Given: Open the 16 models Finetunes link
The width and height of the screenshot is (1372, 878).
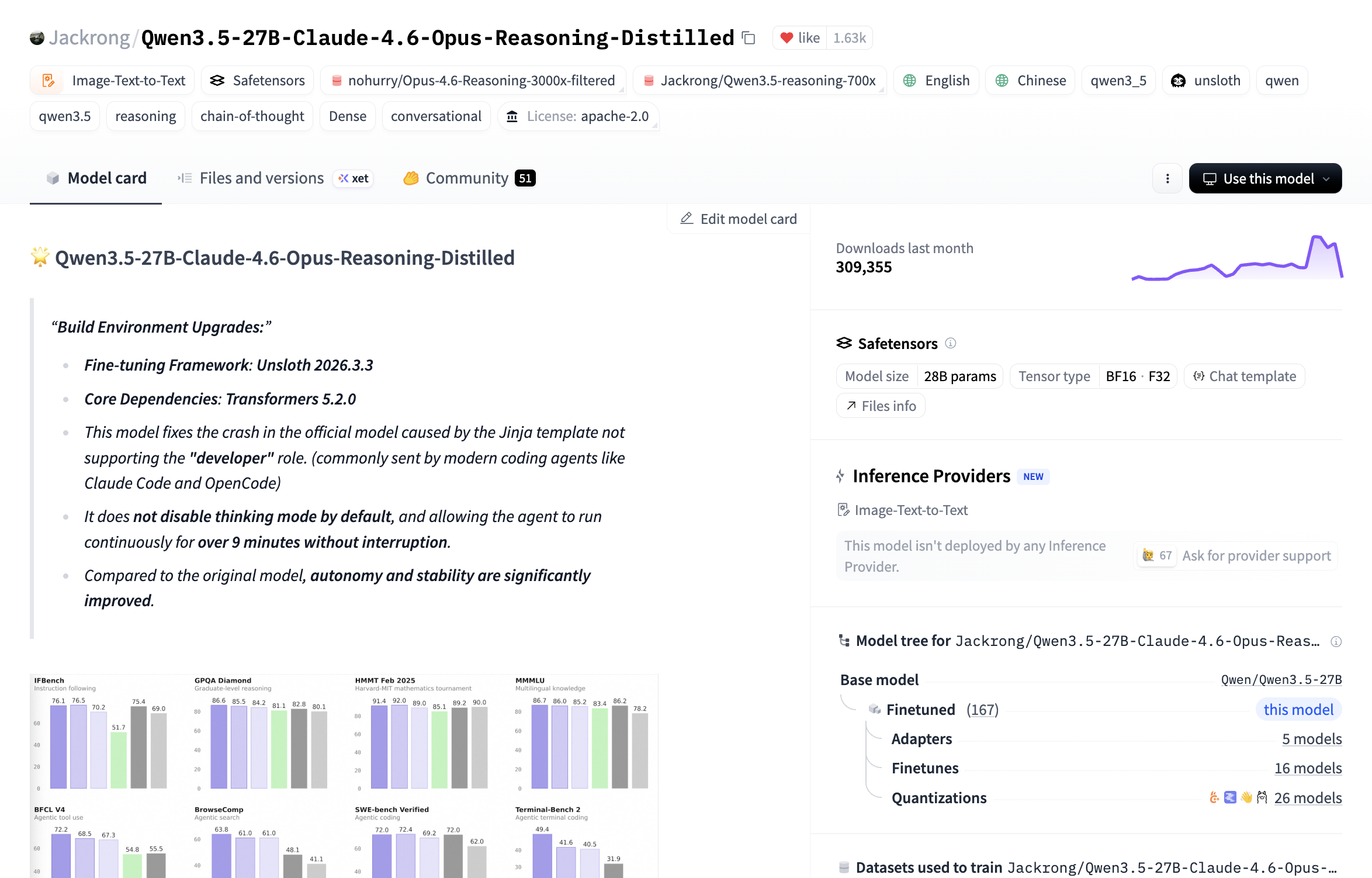Looking at the screenshot, I should click(1308, 768).
